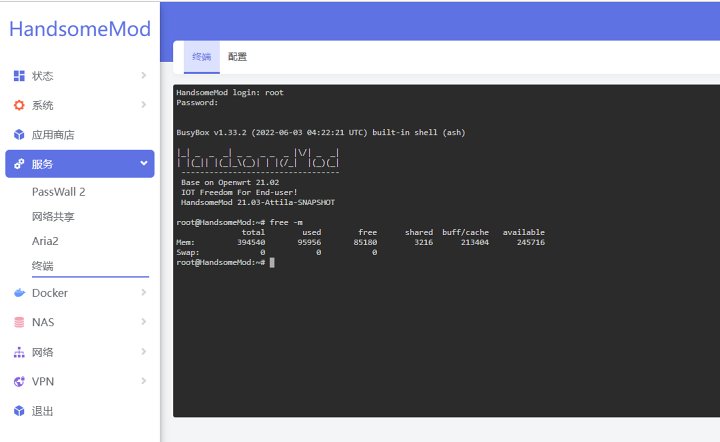Click the available memory value 245716
The image size is (720, 442).
(x=531, y=242)
